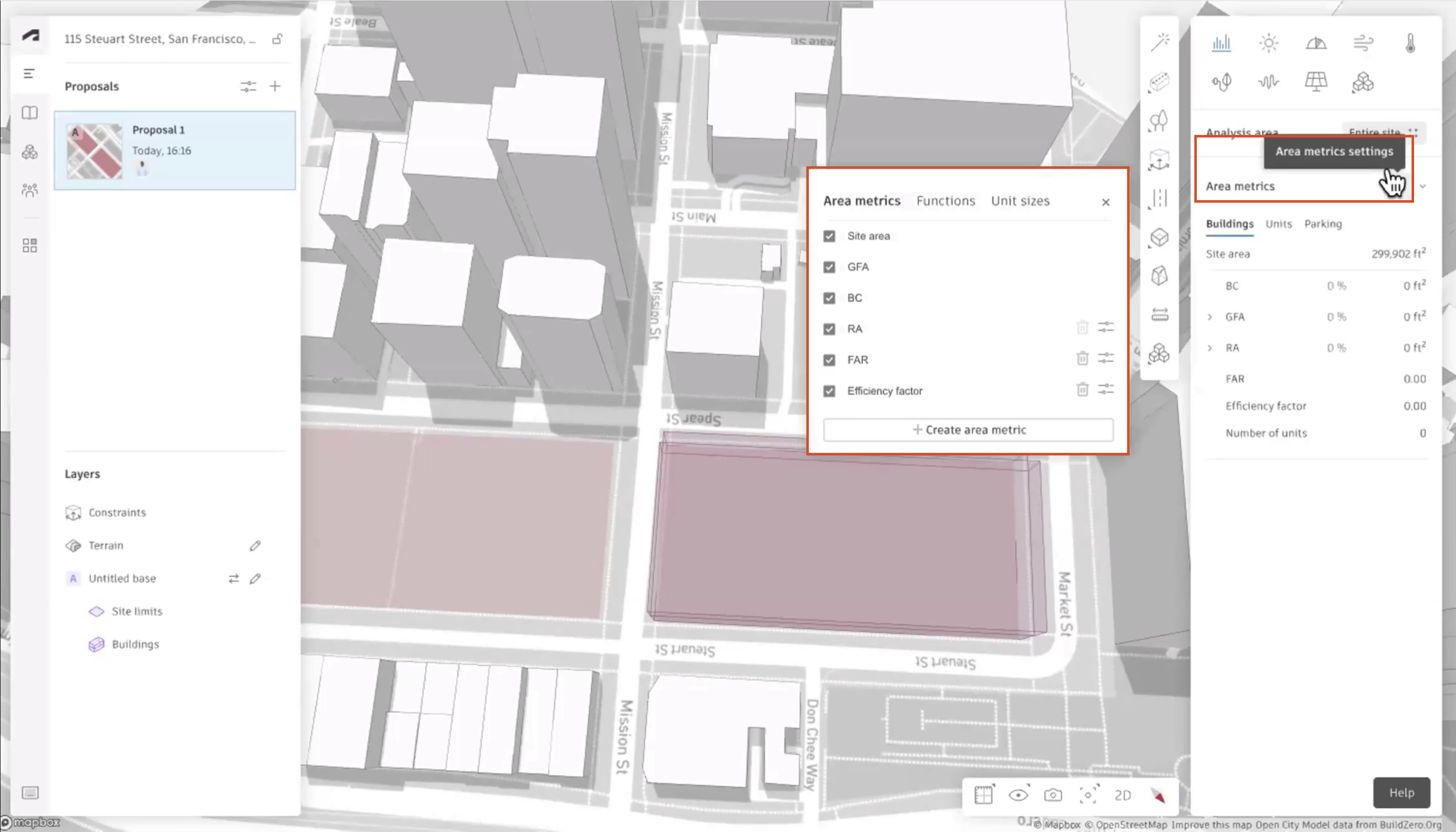Toggle the Site area checkbox in Area metrics

(x=829, y=235)
